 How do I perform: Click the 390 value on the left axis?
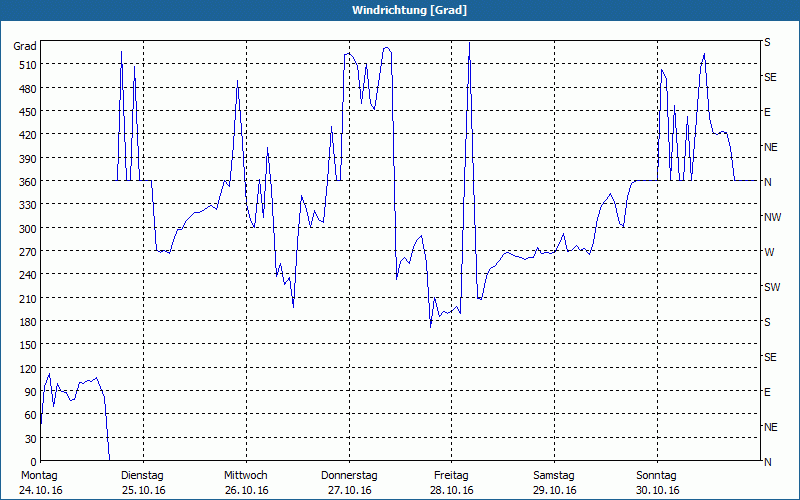28,159
